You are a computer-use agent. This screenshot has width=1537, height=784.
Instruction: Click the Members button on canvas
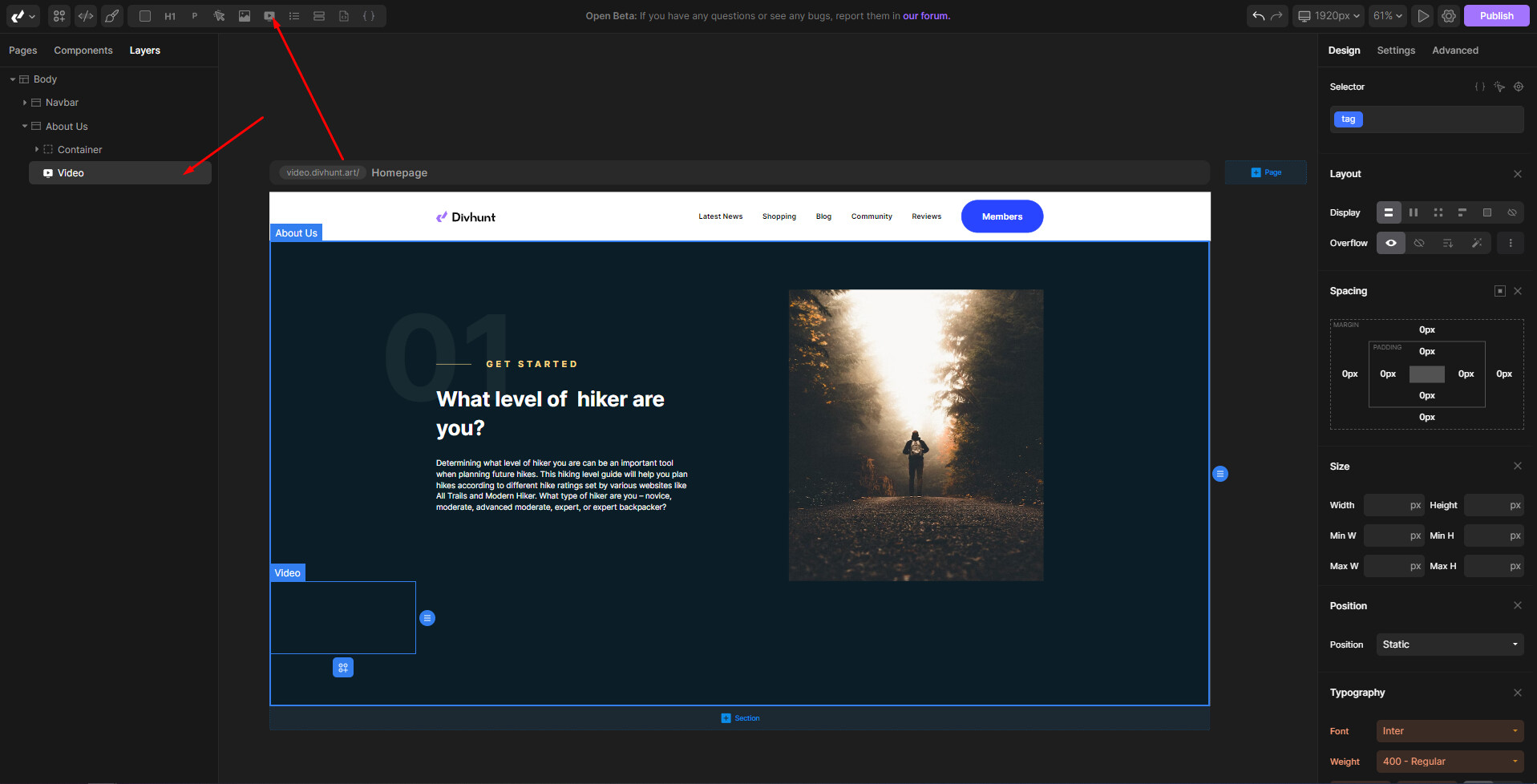[x=1002, y=216]
